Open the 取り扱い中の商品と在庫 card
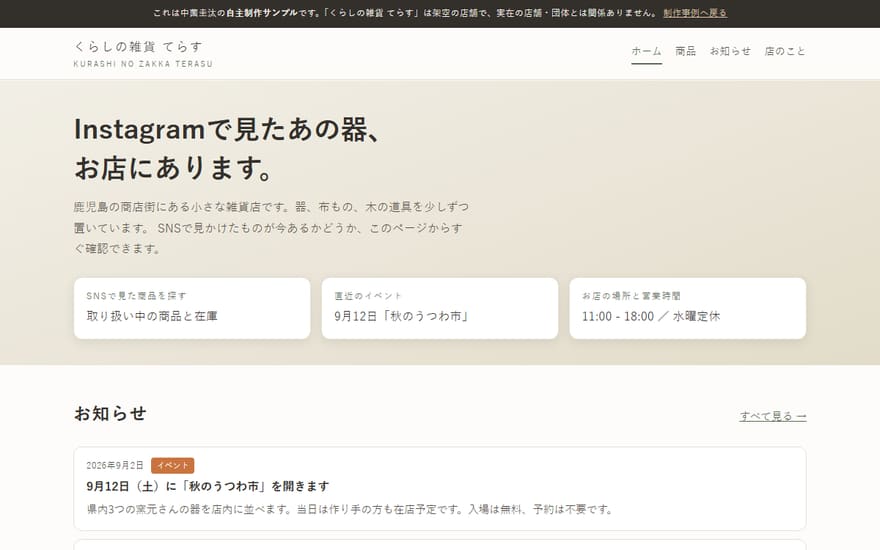The image size is (880, 550). [192, 308]
